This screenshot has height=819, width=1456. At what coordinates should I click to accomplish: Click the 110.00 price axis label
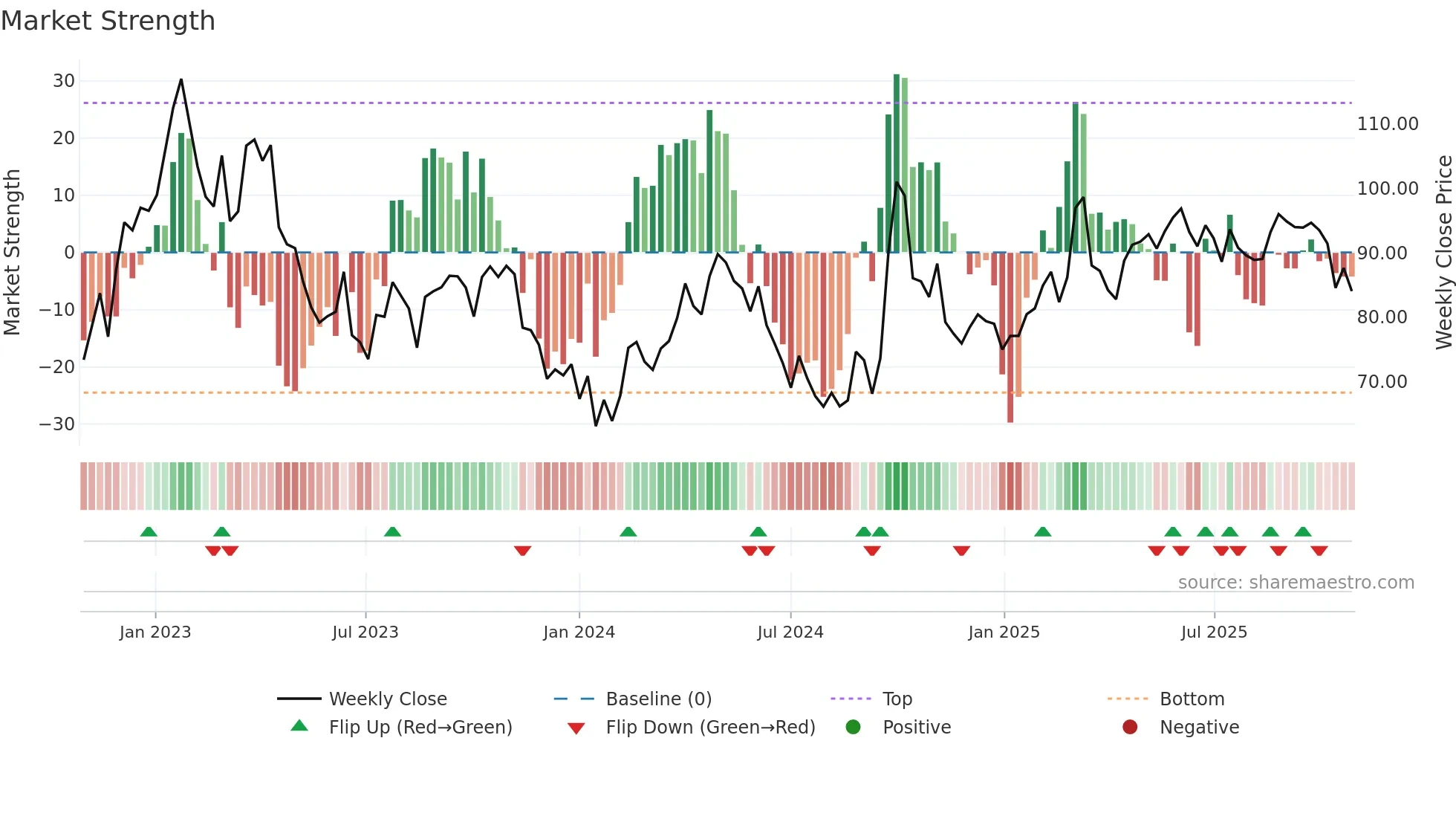point(1387,124)
